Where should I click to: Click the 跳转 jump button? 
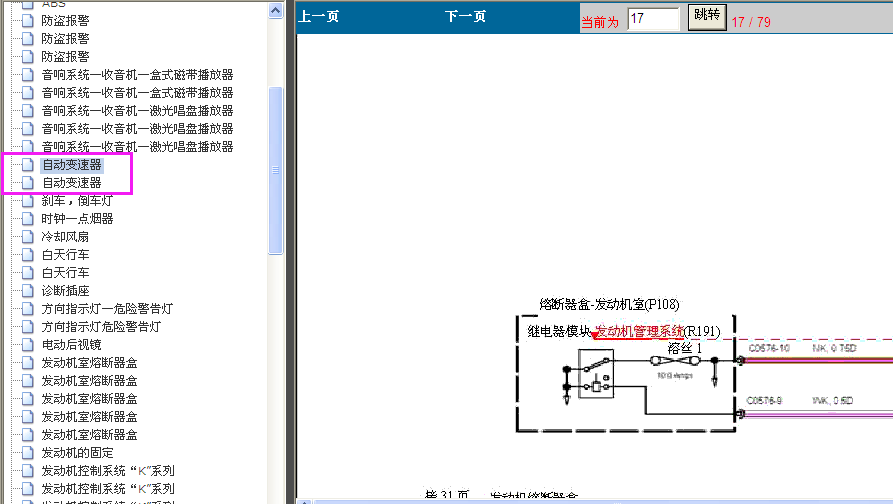[x=707, y=17]
